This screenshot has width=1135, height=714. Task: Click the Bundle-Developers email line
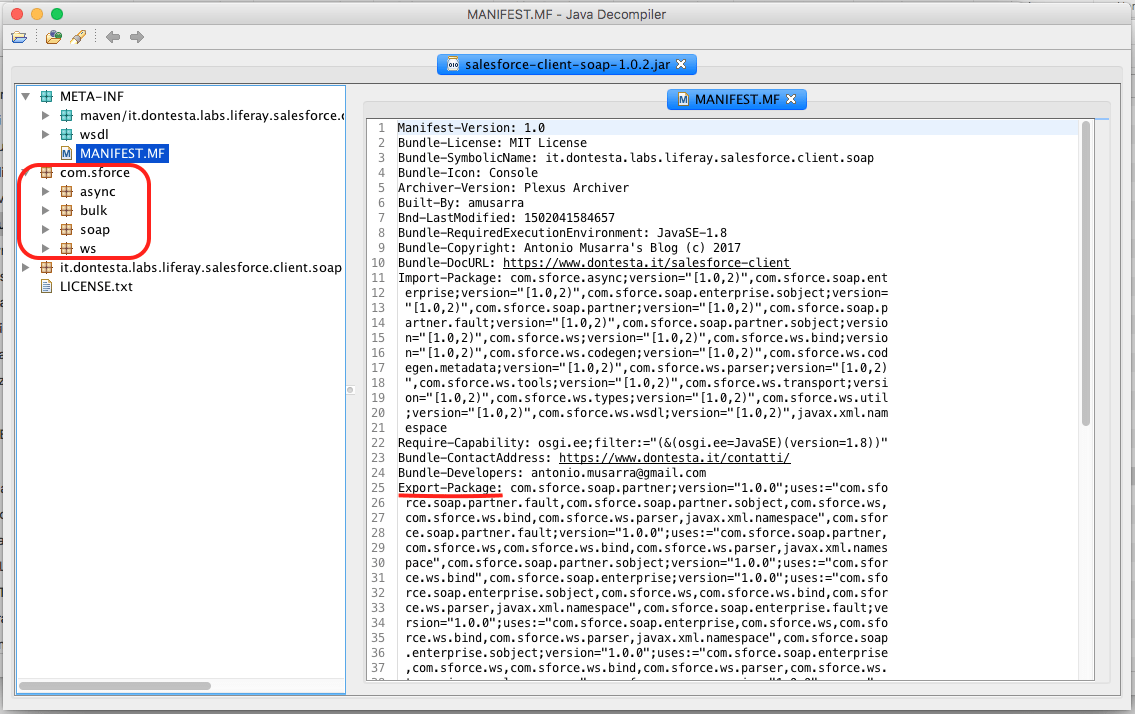click(x=552, y=473)
